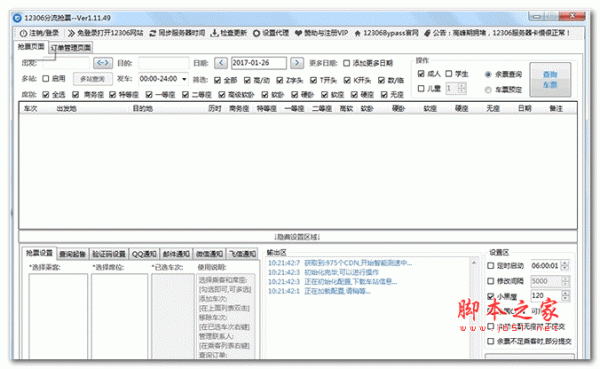Toggle the K开头 train filter checkbox
The width and height of the screenshot is (600, 369).
pyautogui.click(x=347, y=80)
